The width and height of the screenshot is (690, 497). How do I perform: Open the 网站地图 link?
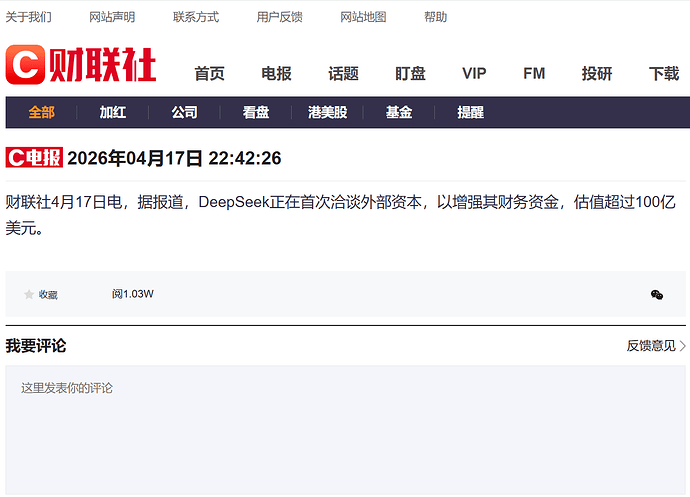363,17
